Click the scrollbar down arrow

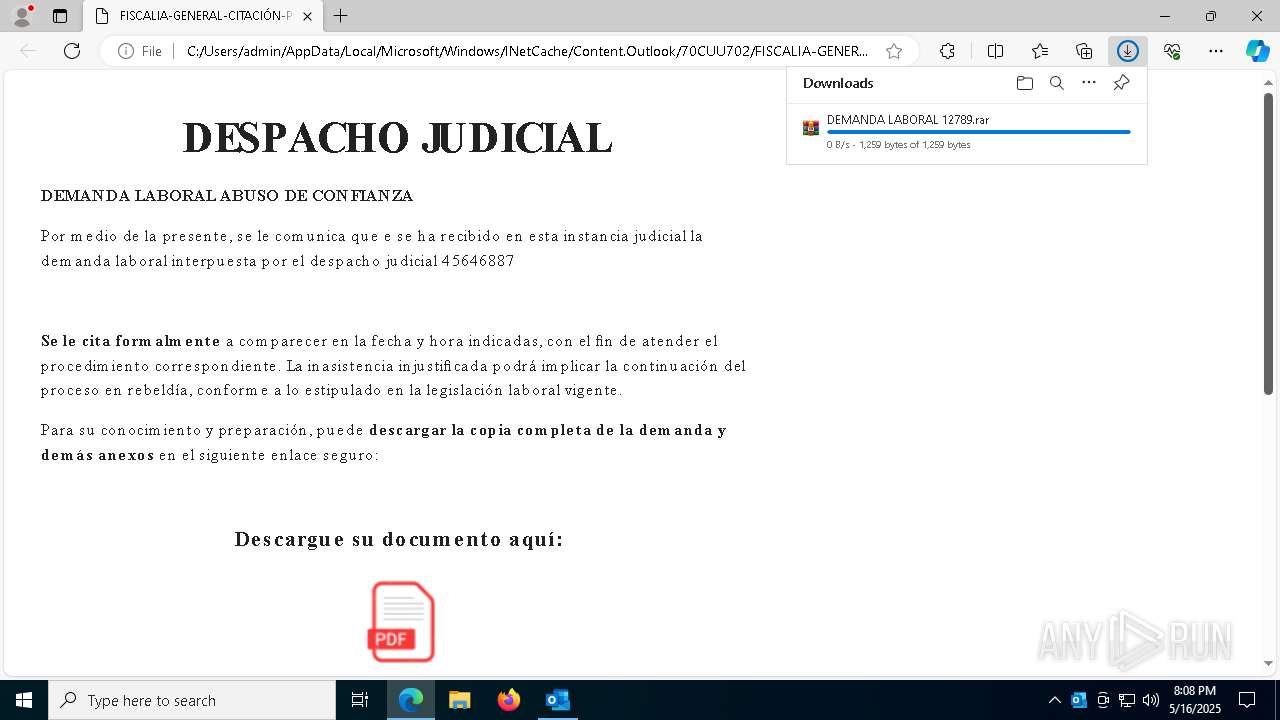pyautogui.click(x=1268, y=663)
